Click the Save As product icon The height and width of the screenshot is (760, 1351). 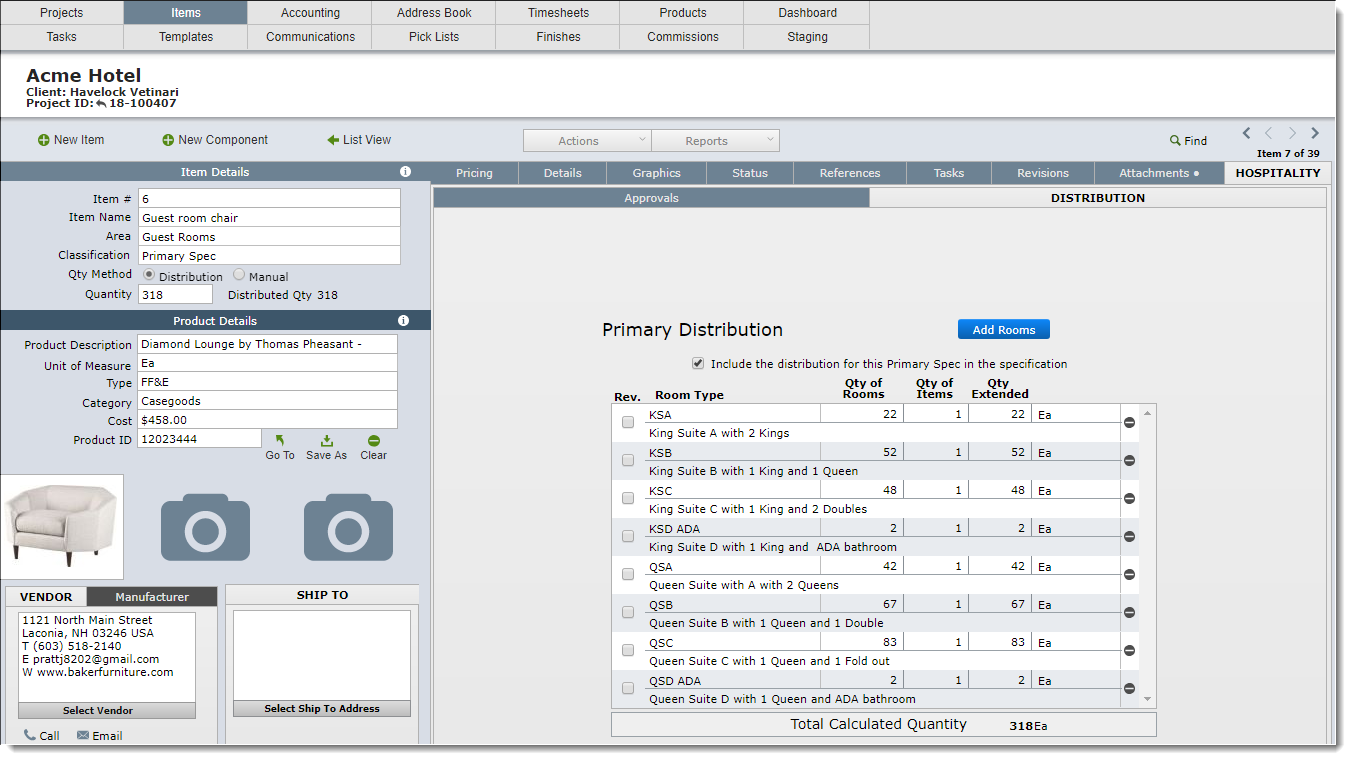(x=326, y=441)
